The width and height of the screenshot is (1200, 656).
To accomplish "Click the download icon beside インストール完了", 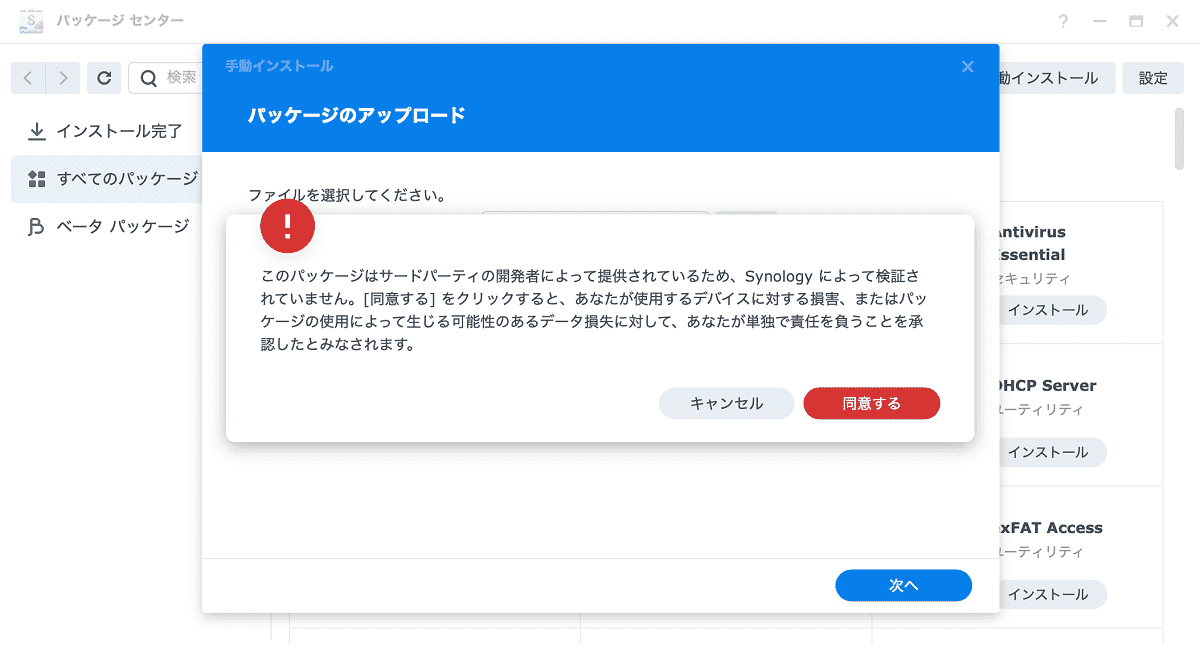I will (37, 131).
